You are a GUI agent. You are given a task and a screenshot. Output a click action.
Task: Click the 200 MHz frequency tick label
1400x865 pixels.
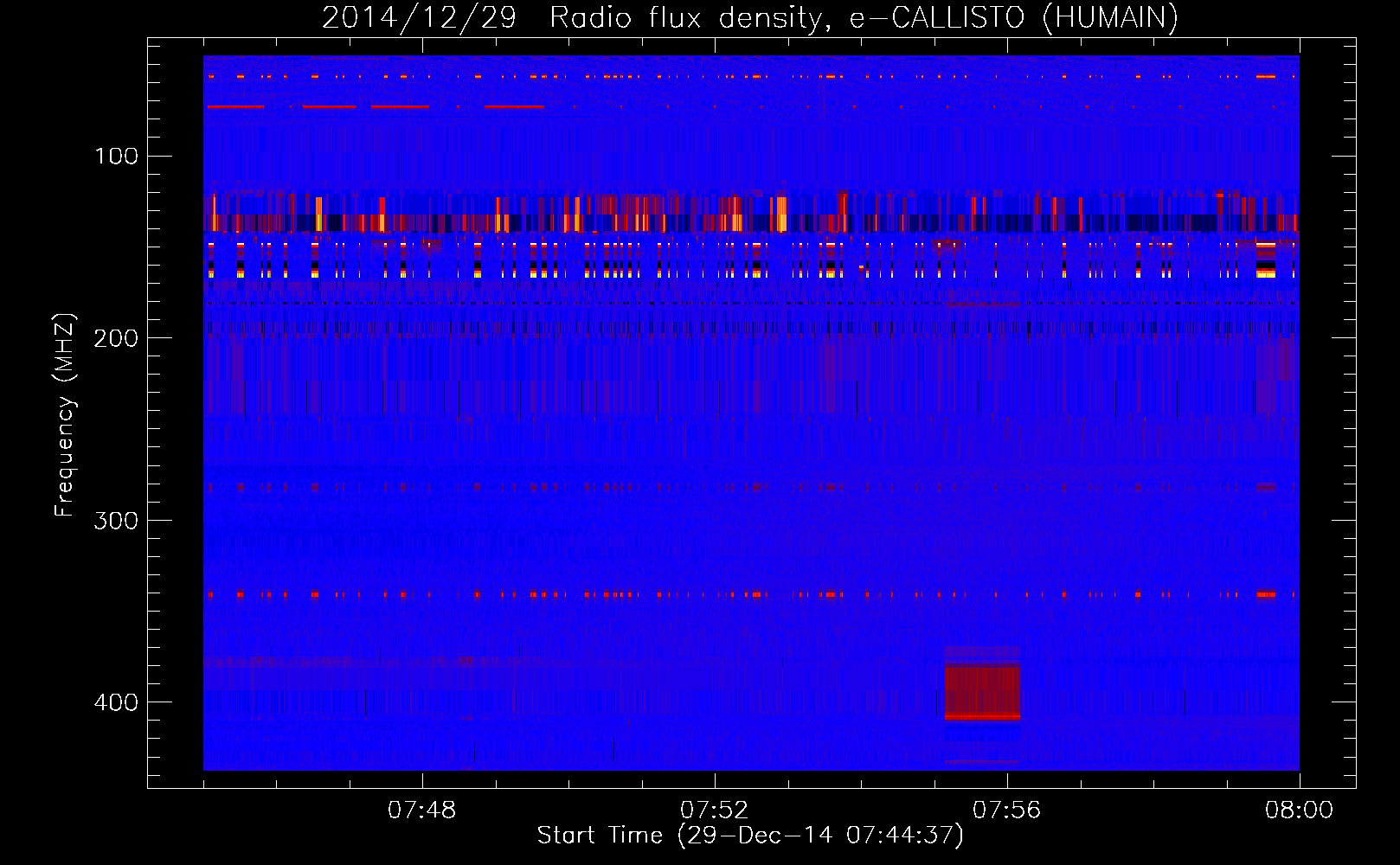point(116,338)
